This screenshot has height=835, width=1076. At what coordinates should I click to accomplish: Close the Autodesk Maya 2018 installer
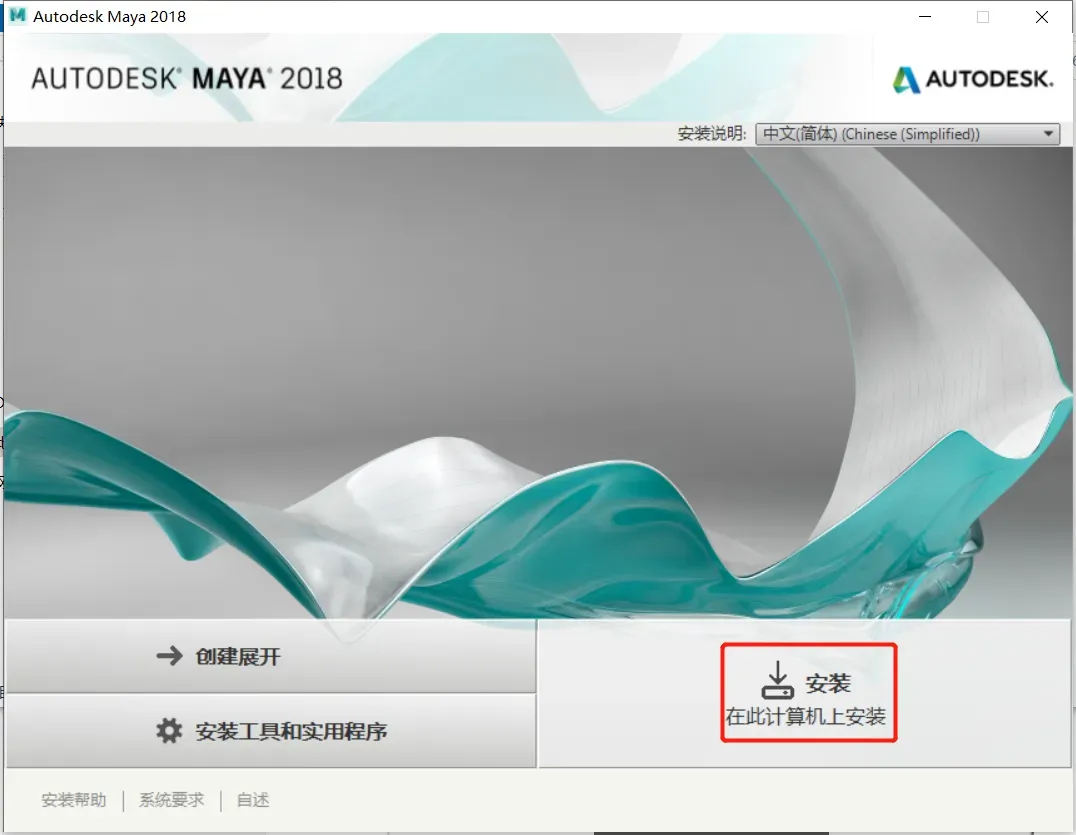[1042, 16]
